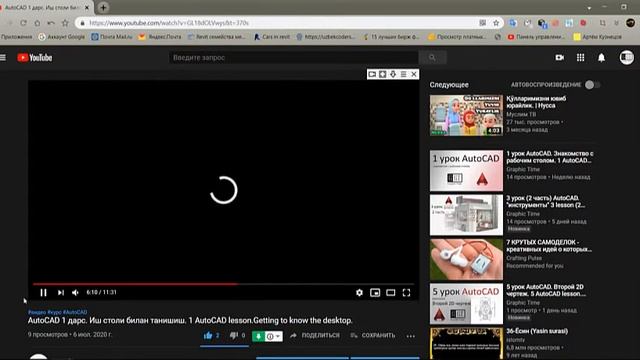Close the AutoCAD 1 дарс tab
The image size is (640, 360).
[87, 7]
